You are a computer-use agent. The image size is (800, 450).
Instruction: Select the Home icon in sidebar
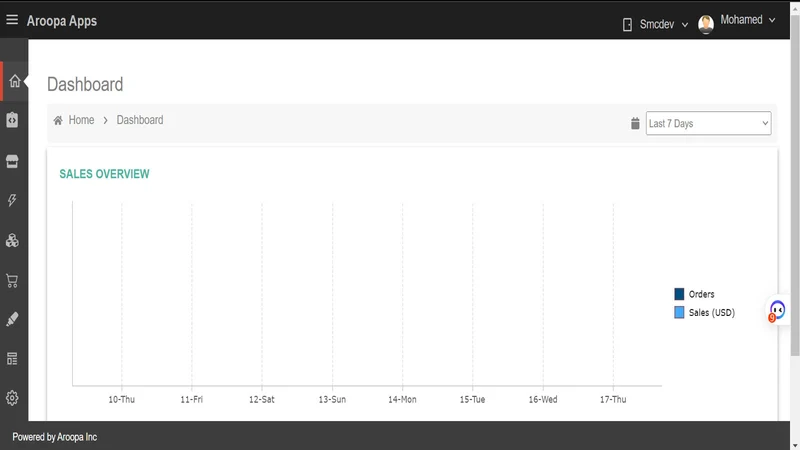click(x=14, y=81)
